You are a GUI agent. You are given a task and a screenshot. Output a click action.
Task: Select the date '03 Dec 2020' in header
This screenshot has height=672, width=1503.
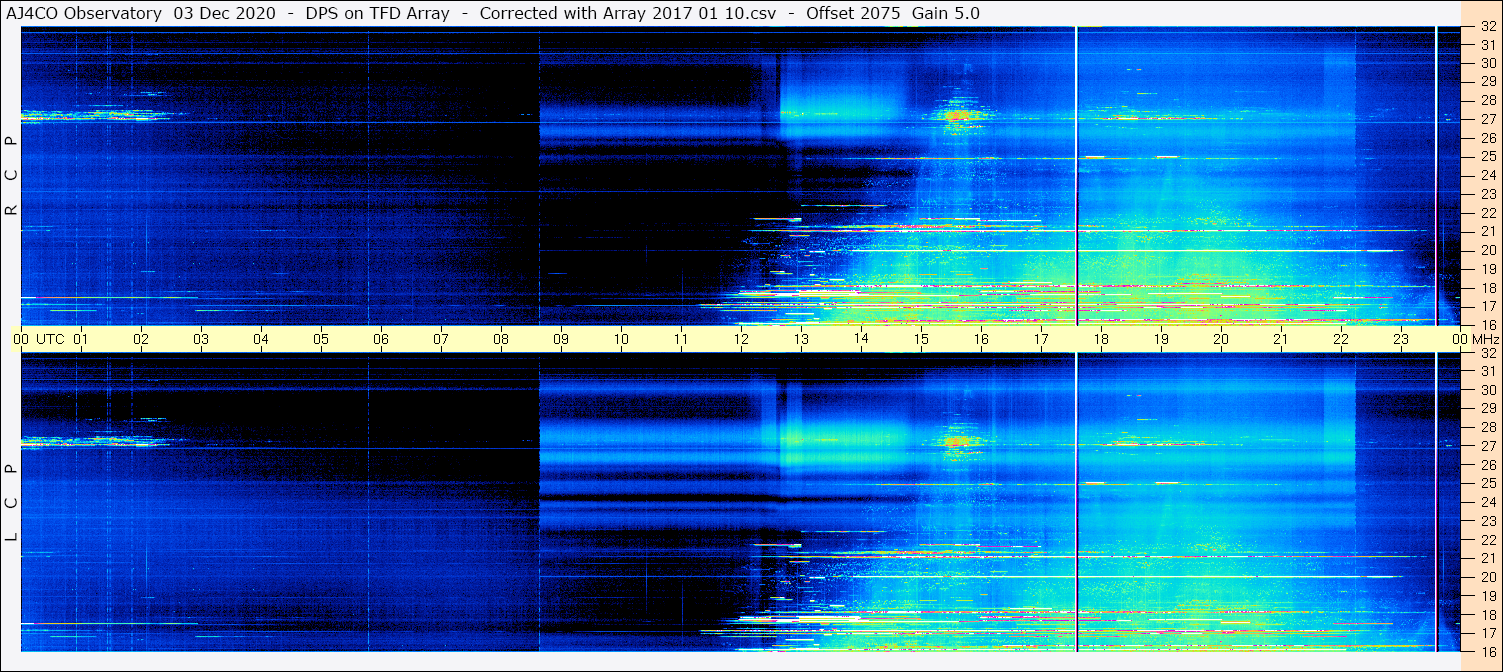[224, 13]
